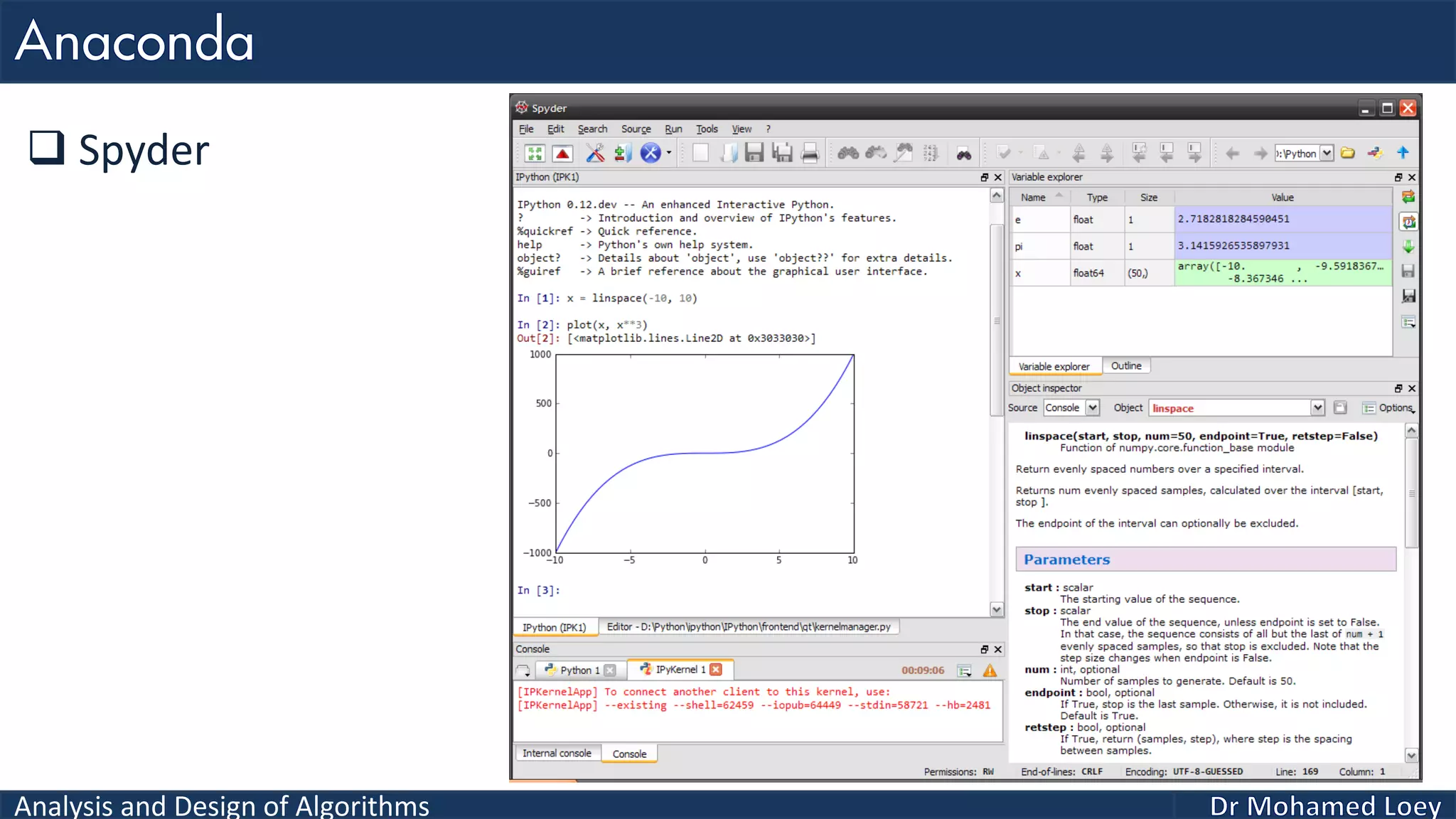Undock the Variable explorer pane
The width and height of the screenshot is (1456, 819).
pos(1398,177)
